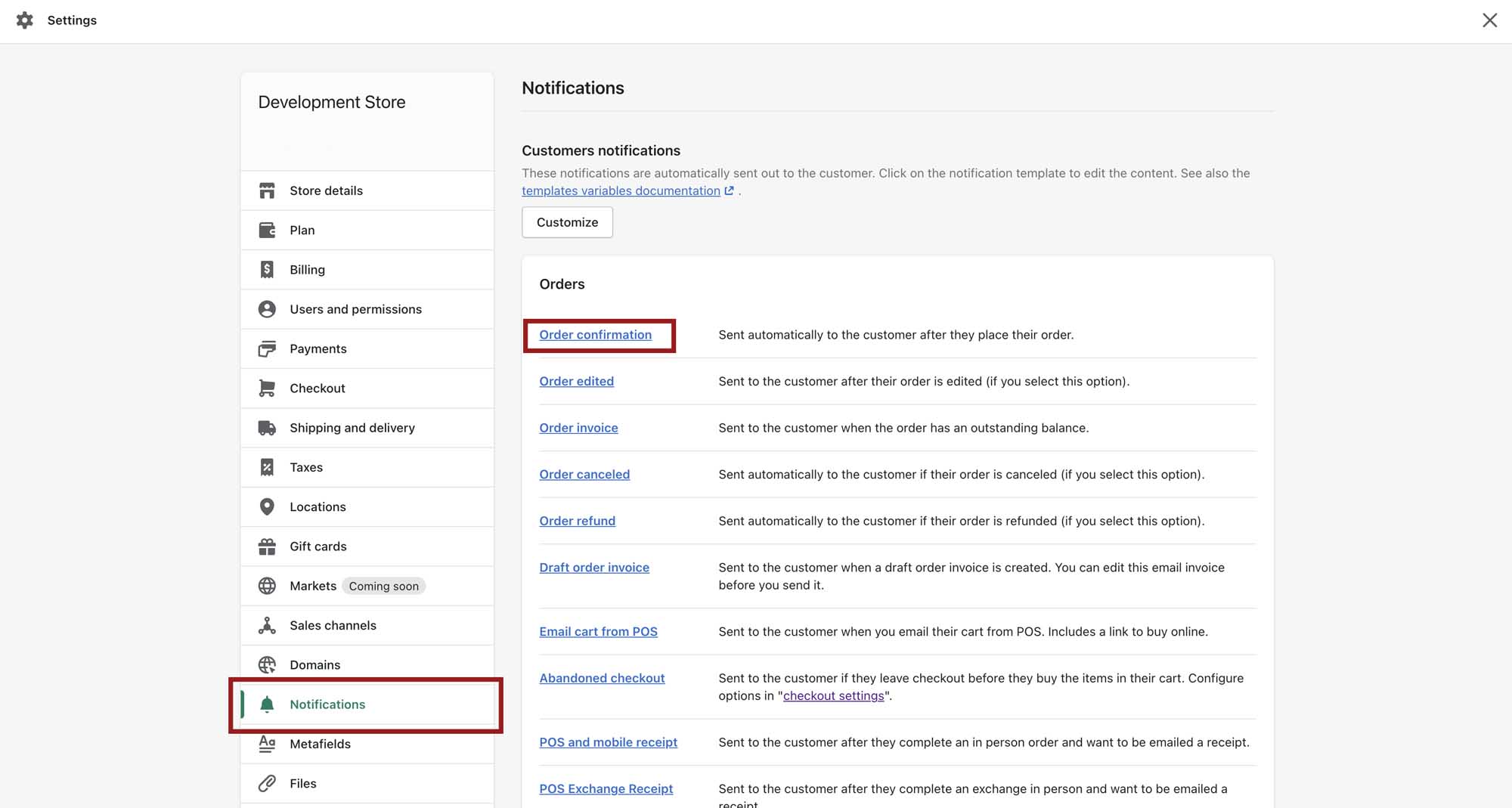Open Locations settings
This screenshot has height=808, width=1512.
[367, 506]
